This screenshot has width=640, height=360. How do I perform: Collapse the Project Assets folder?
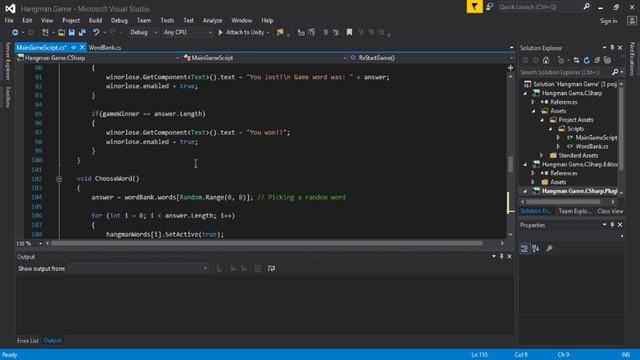542,120
